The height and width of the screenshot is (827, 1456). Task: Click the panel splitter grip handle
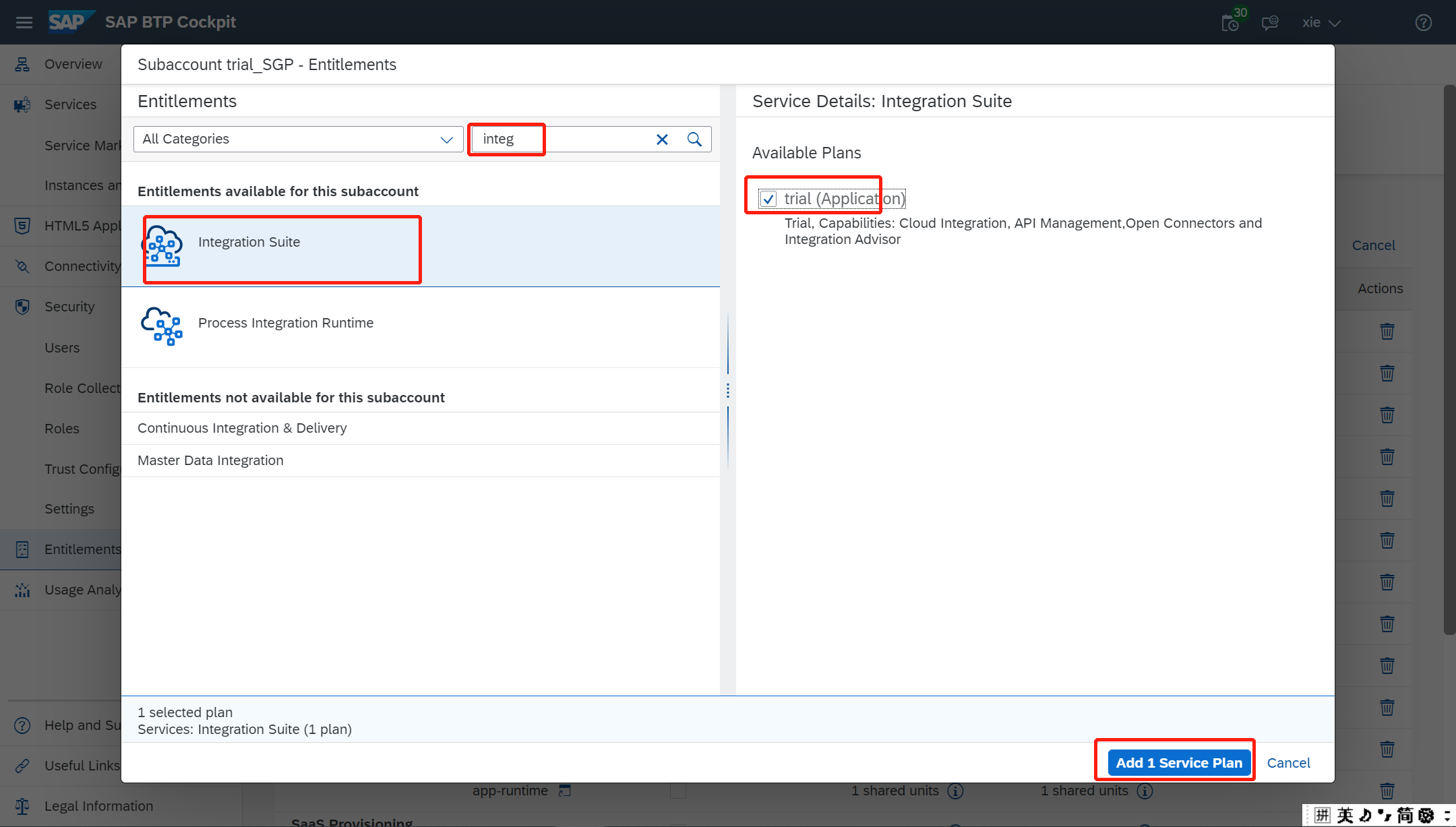click(x=728, y=390)
